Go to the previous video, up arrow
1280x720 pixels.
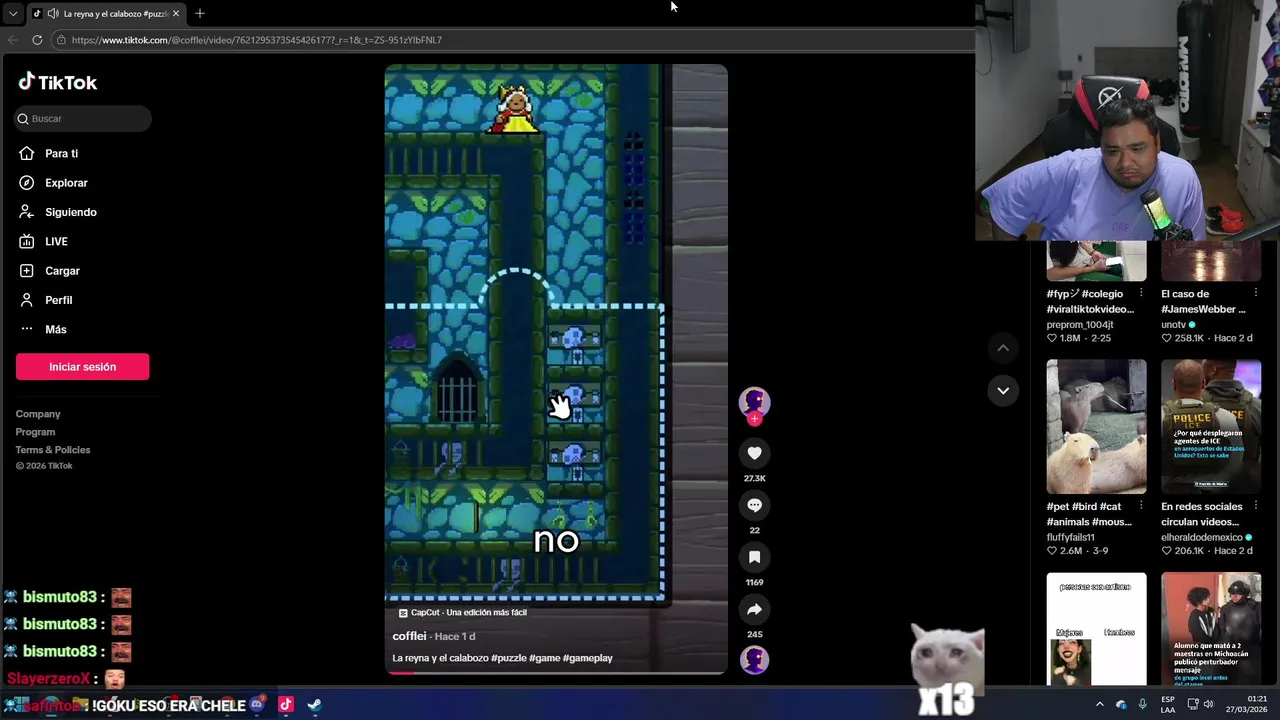(x=1002, y=348)
